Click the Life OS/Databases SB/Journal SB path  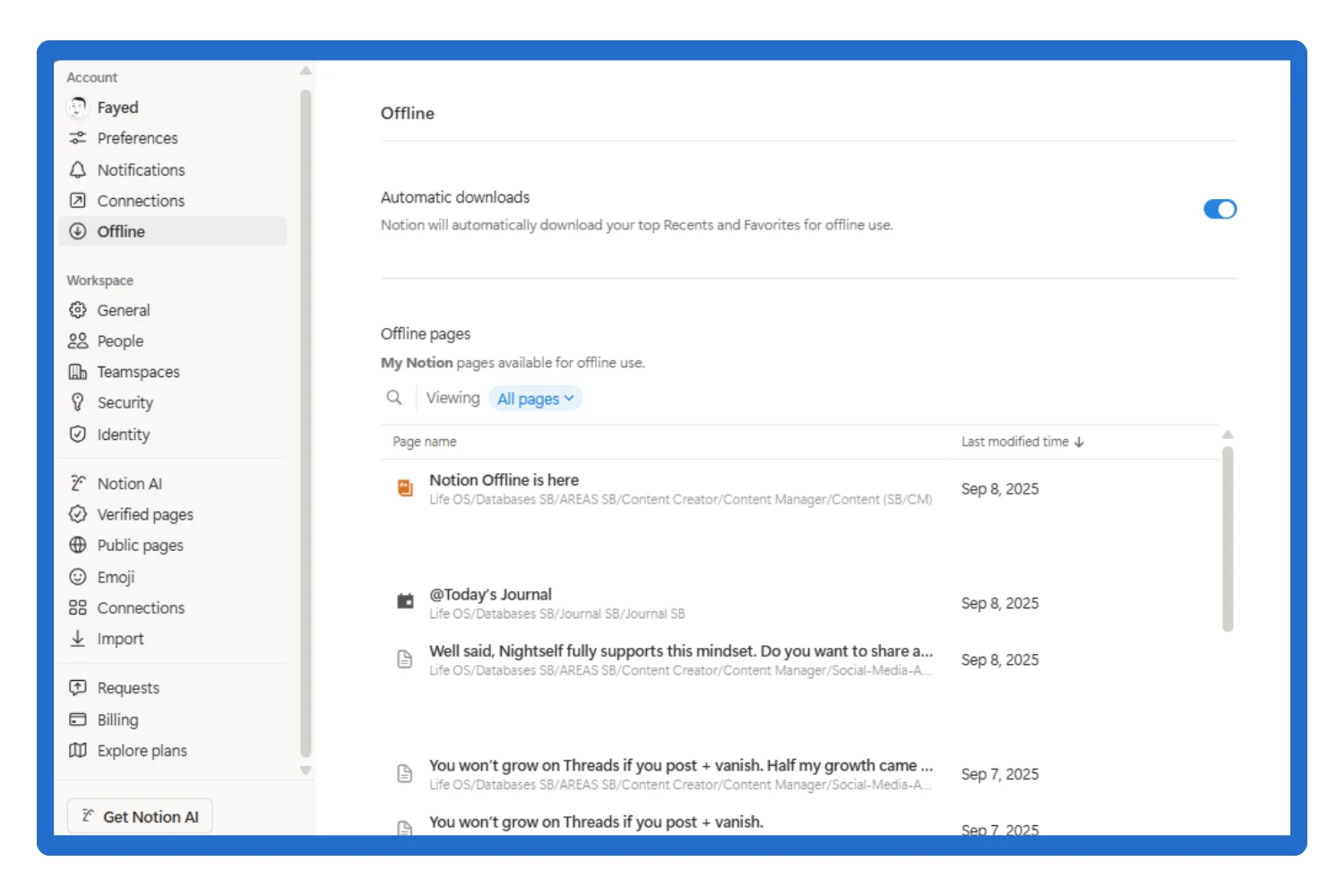(557, 614)
